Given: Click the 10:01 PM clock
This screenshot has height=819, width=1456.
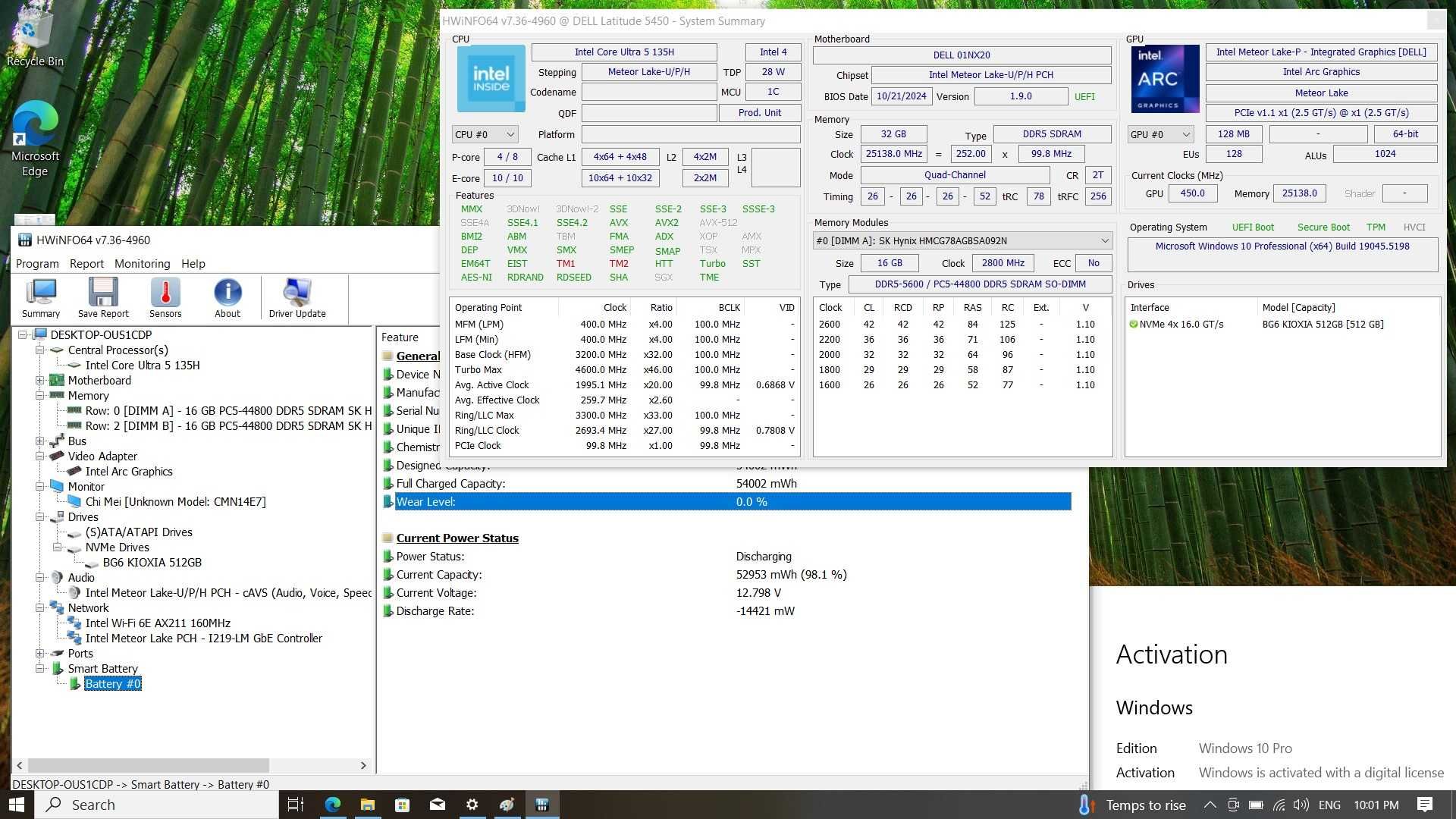Looking at the screenshot, I should tap(1376, 805).
